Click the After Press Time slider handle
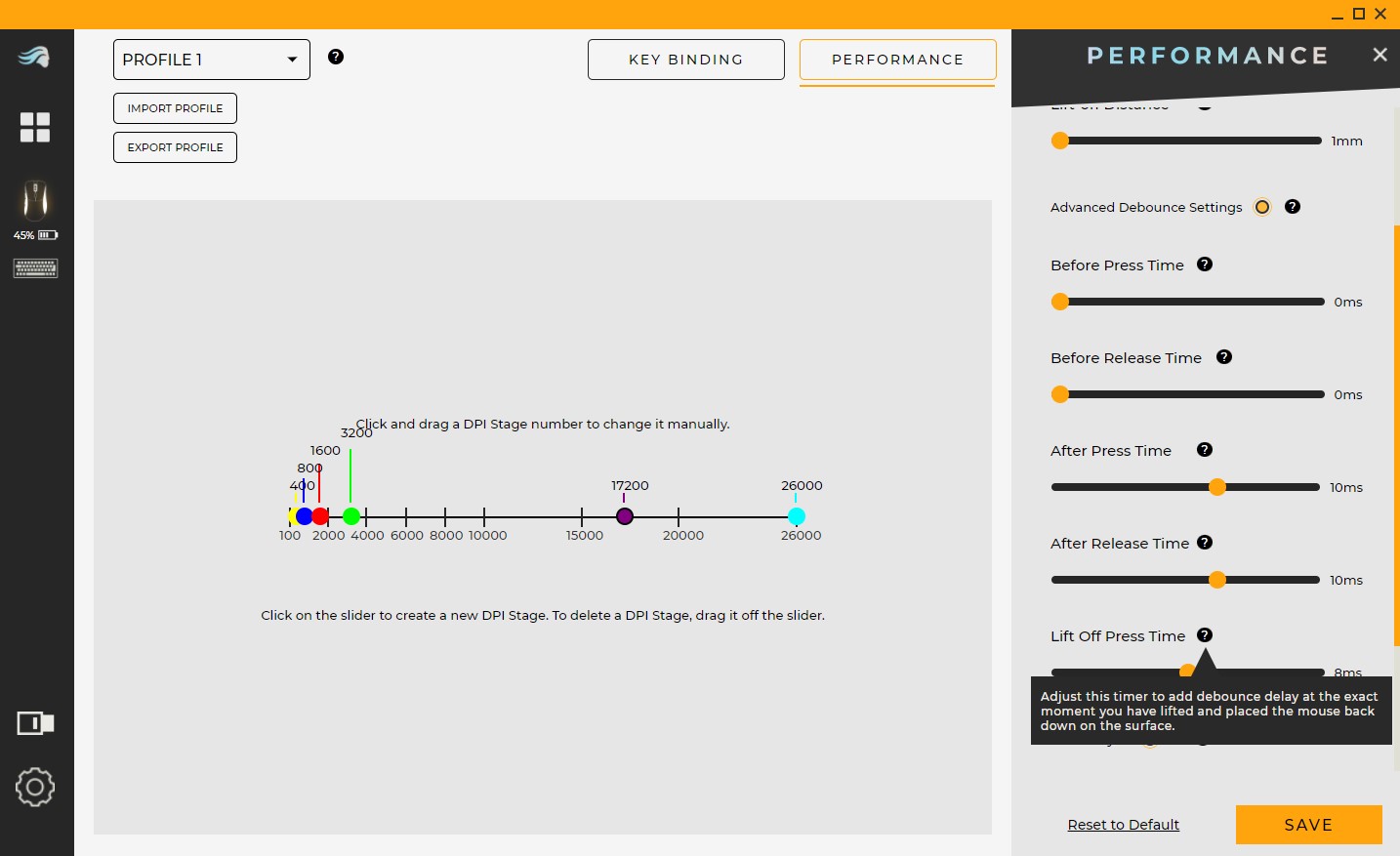 coord(1216,487)
